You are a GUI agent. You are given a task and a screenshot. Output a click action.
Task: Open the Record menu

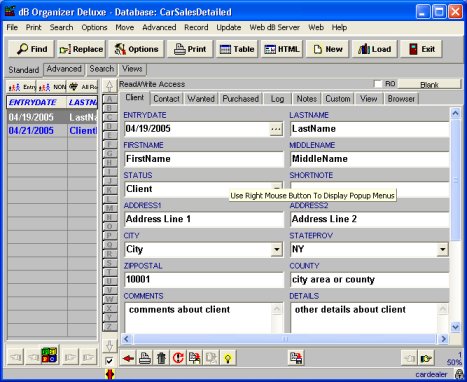pos(196,27)
